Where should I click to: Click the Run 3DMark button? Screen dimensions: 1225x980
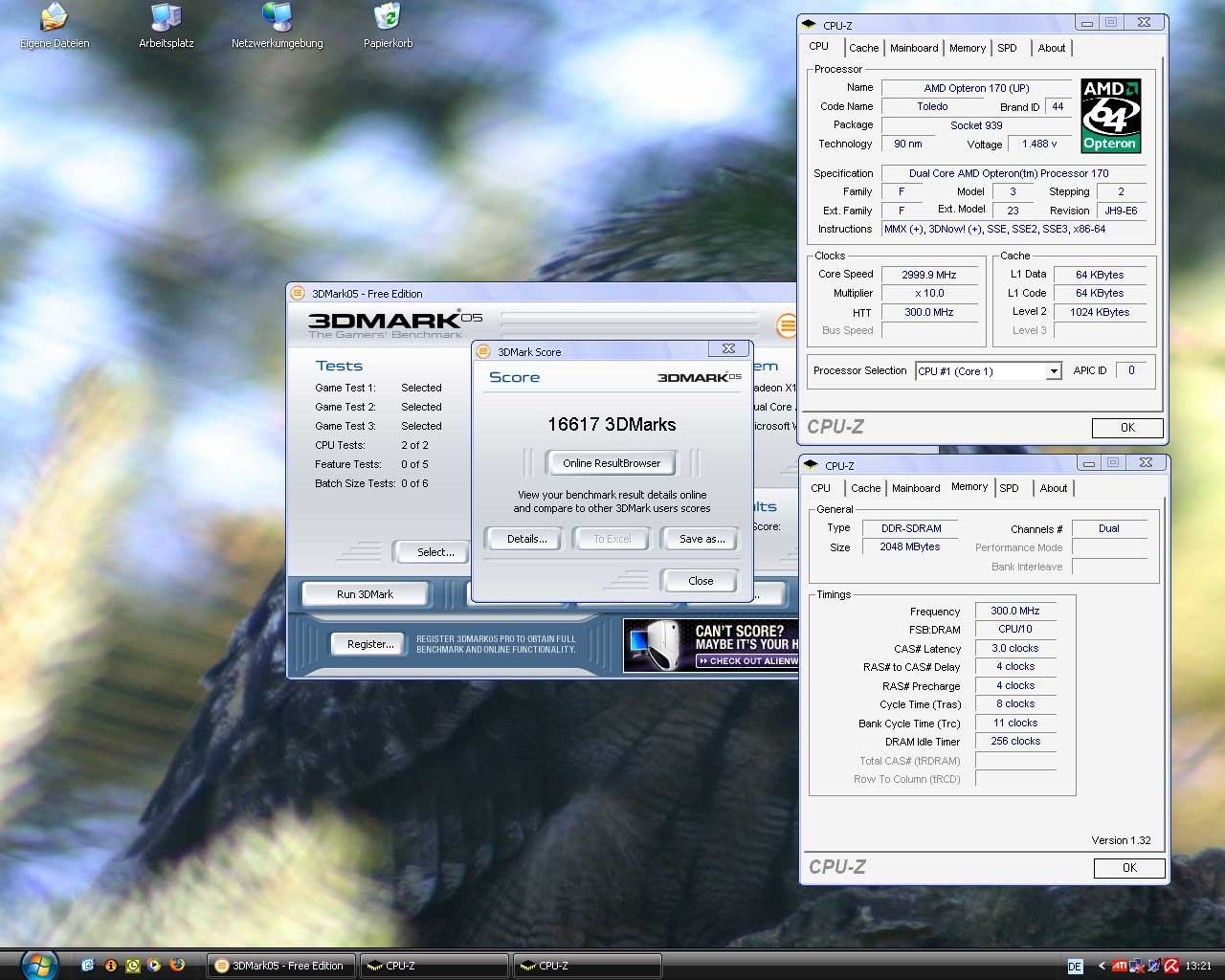tap(366, 594)
